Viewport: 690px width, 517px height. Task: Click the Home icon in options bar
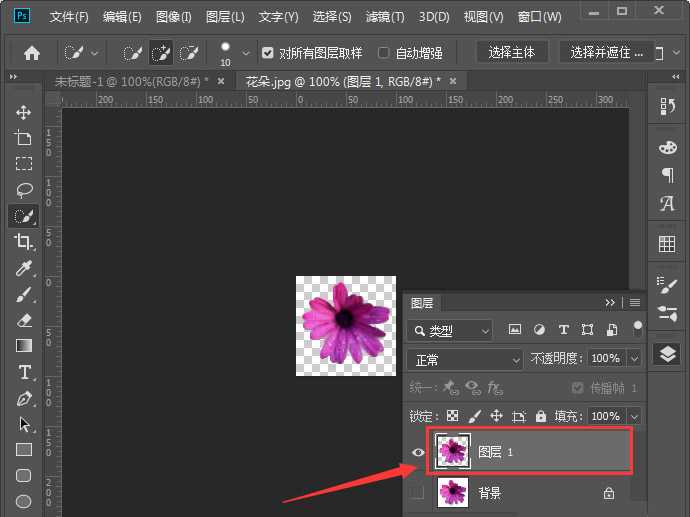coord(32,53)
